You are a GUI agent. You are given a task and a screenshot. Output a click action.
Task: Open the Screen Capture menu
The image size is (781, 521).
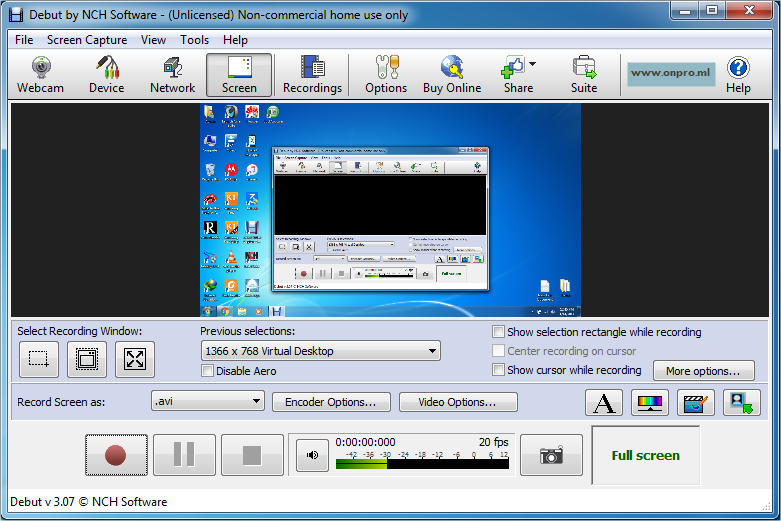click(x=87, y=40)
